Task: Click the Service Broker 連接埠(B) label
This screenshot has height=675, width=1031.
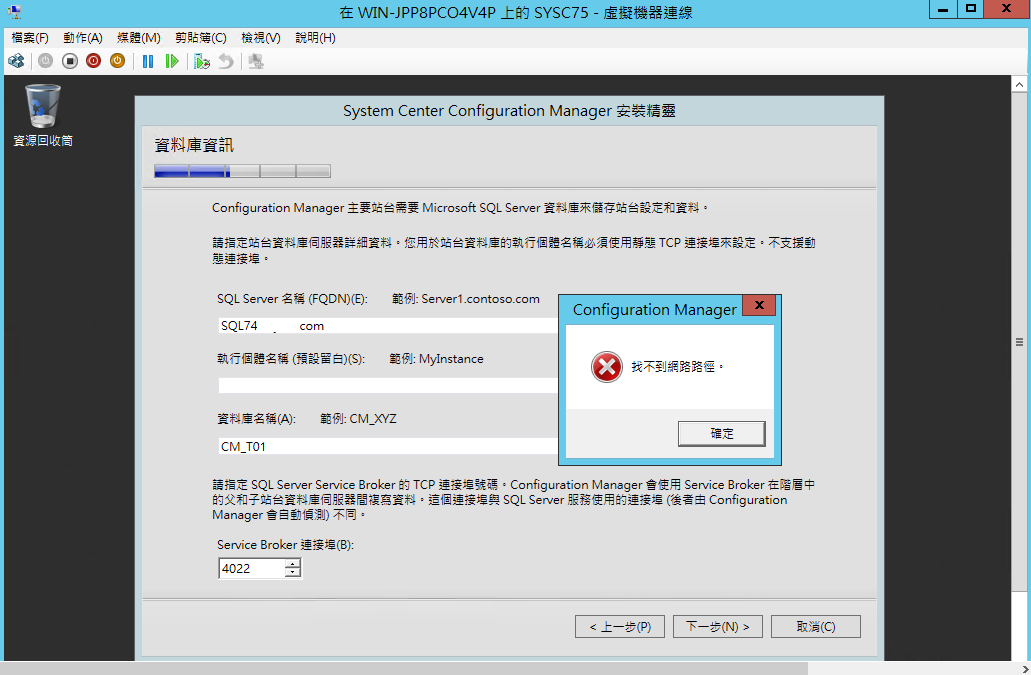Action: (x=285, y=545)
